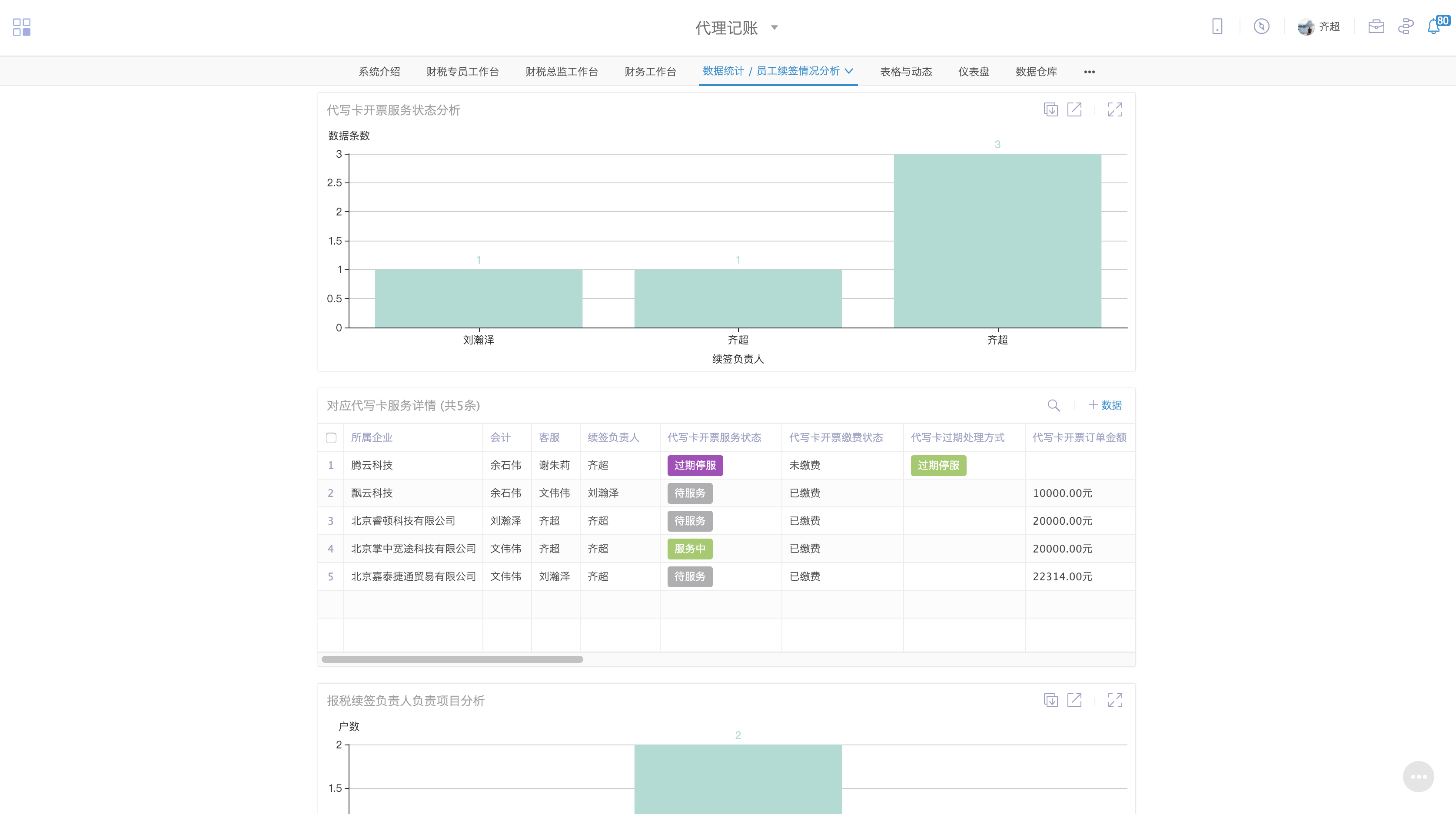Click the bar with value 2 in bottom chart
Screen dimensions: 1456x814
(738, 779)
